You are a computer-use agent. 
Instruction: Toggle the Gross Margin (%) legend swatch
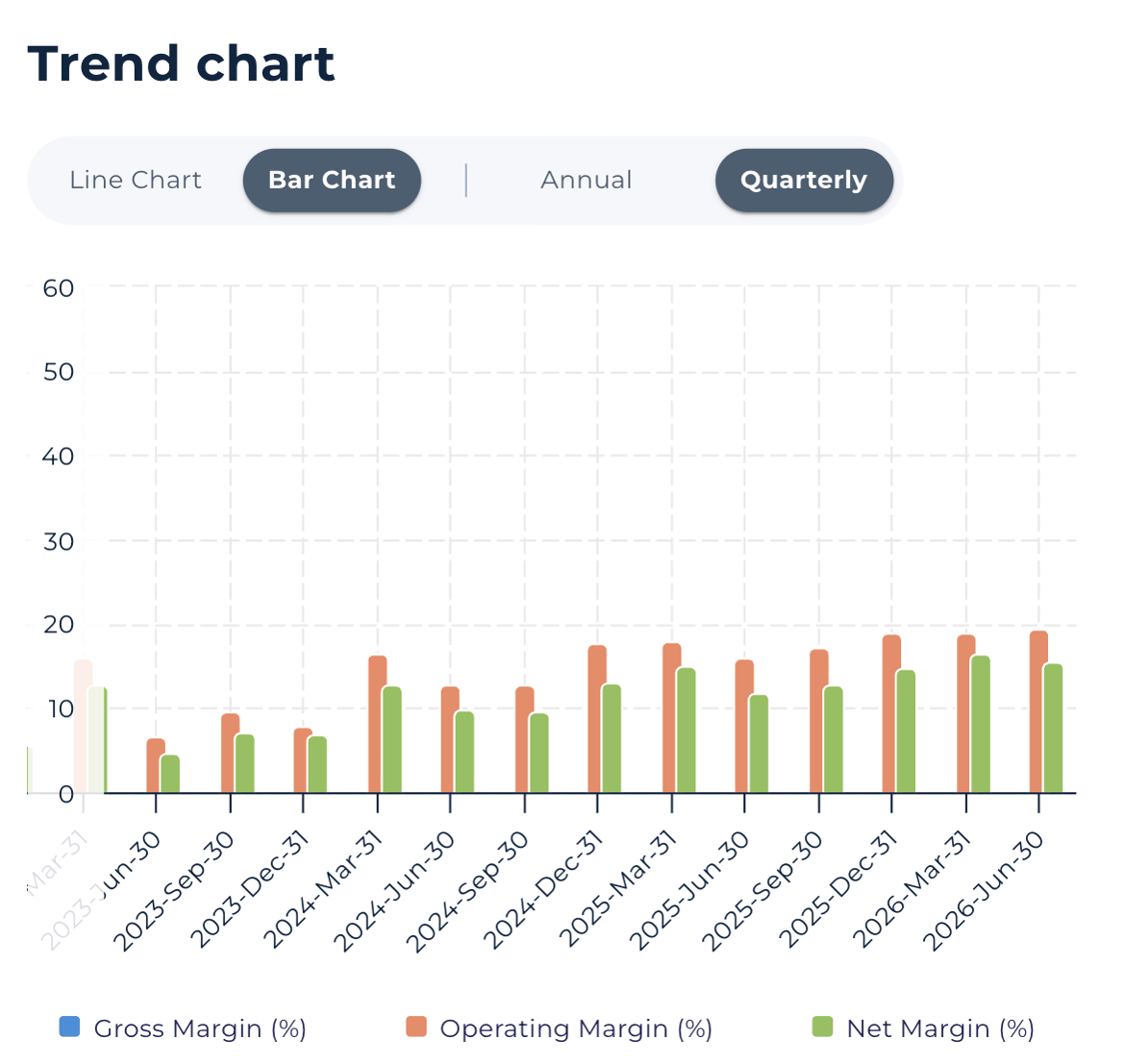point(69,1027)
